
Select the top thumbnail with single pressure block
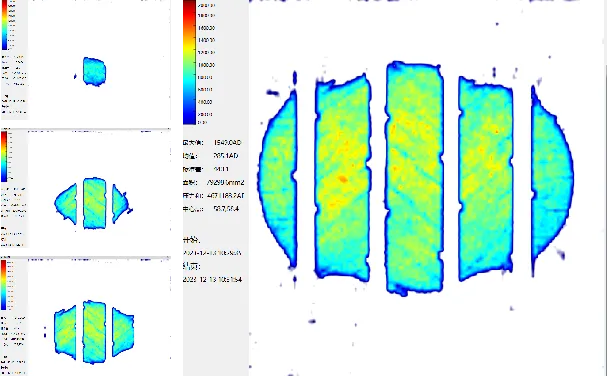(99, 59)
